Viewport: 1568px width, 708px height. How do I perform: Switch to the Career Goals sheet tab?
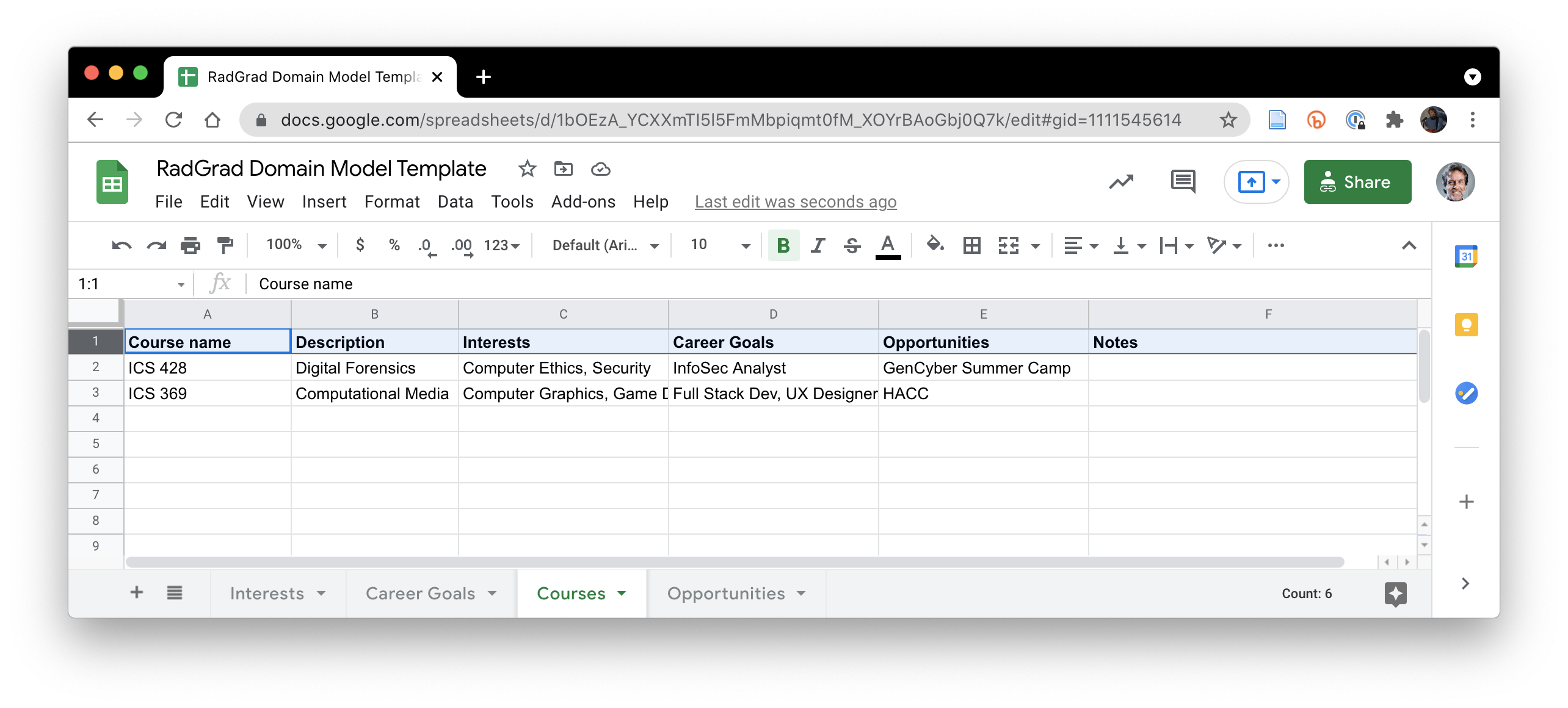tap(431, 593)
